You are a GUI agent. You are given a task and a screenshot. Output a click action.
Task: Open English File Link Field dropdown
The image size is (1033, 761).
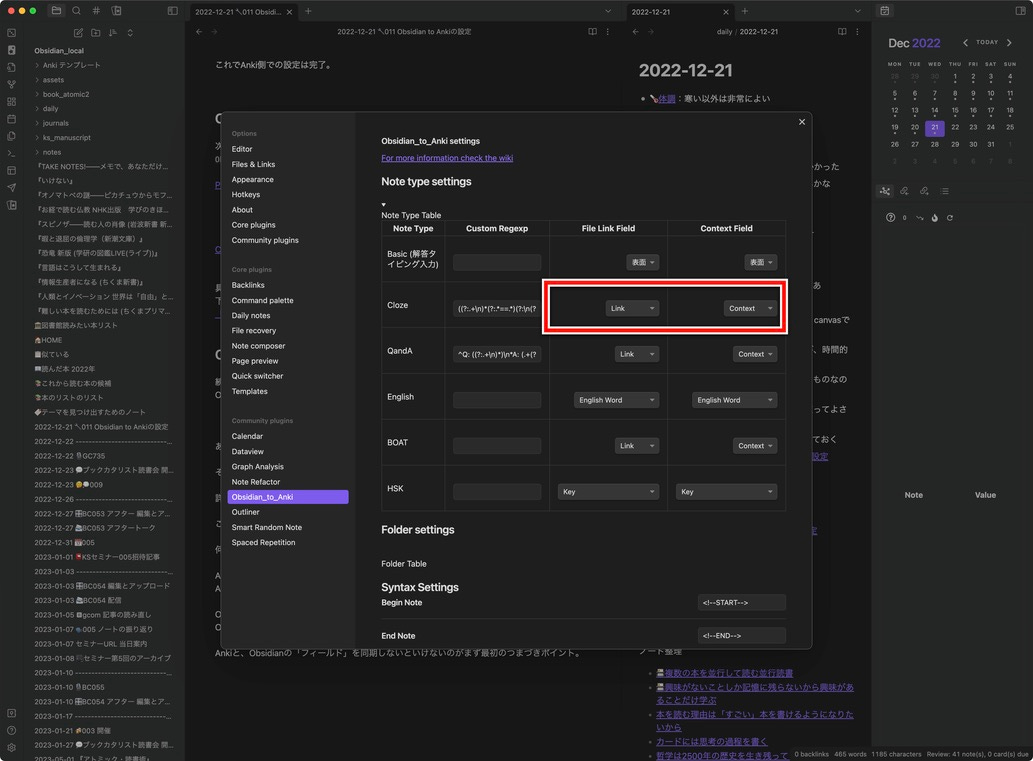point(616,400)
